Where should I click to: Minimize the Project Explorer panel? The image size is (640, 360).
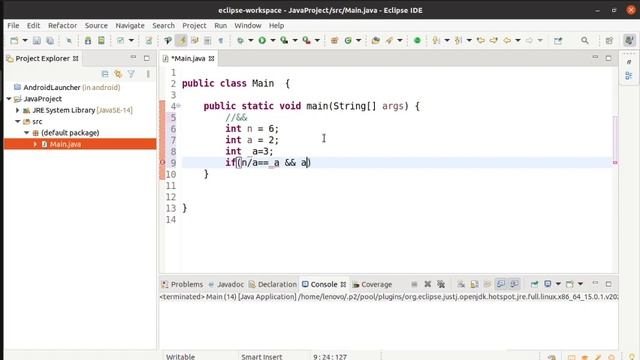pyautogui.click(x=133, y=58)
